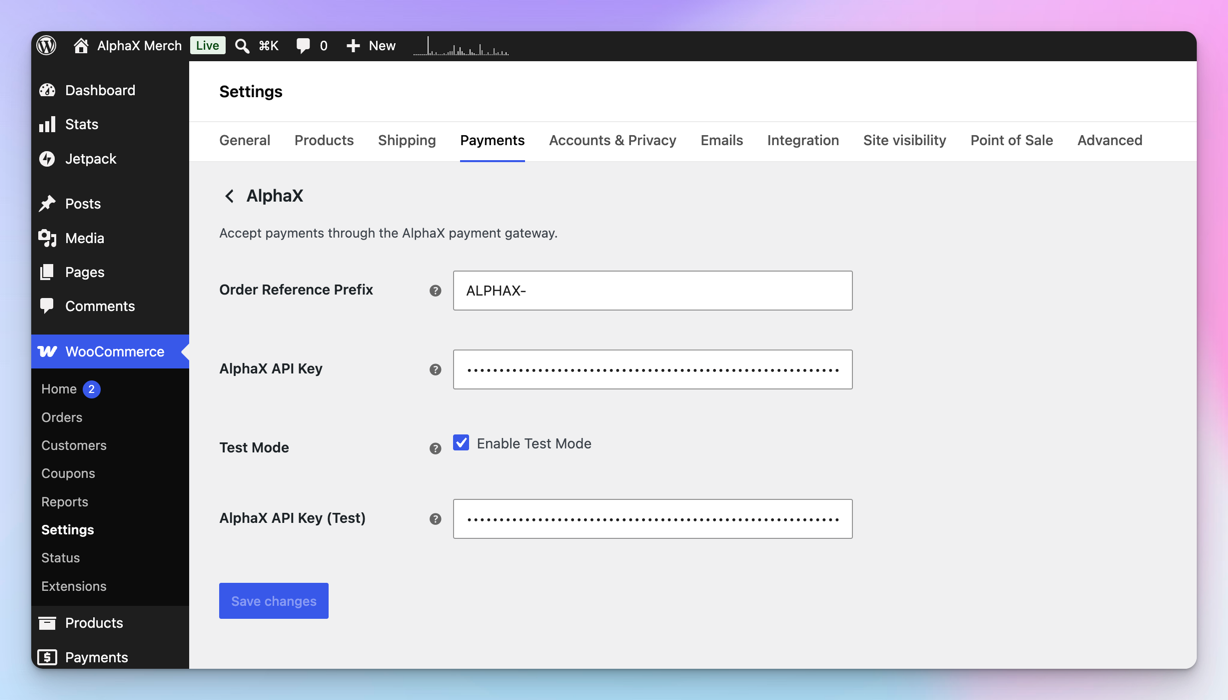Click the WooCommerce logo icon
Image resolution: width=1228 pixels, height=700 pixels.
[x=47, y=352]
